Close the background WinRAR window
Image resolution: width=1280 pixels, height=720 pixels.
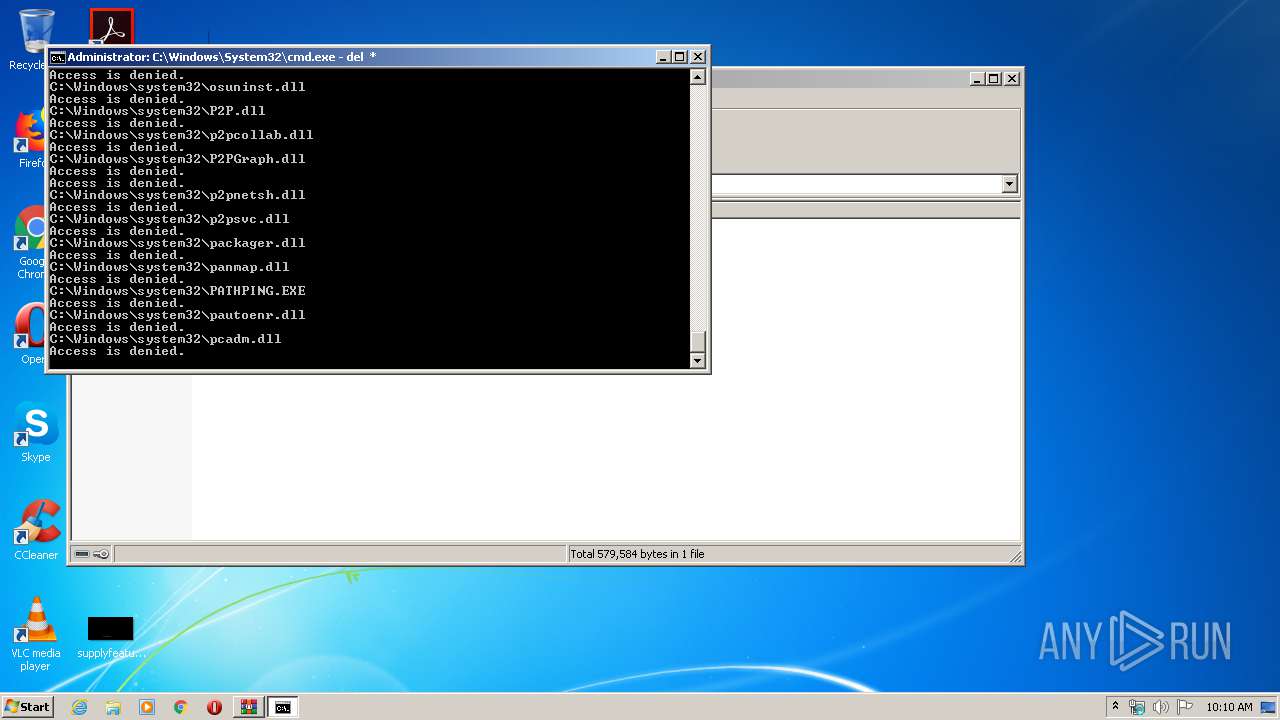(x=1012, y=78)
